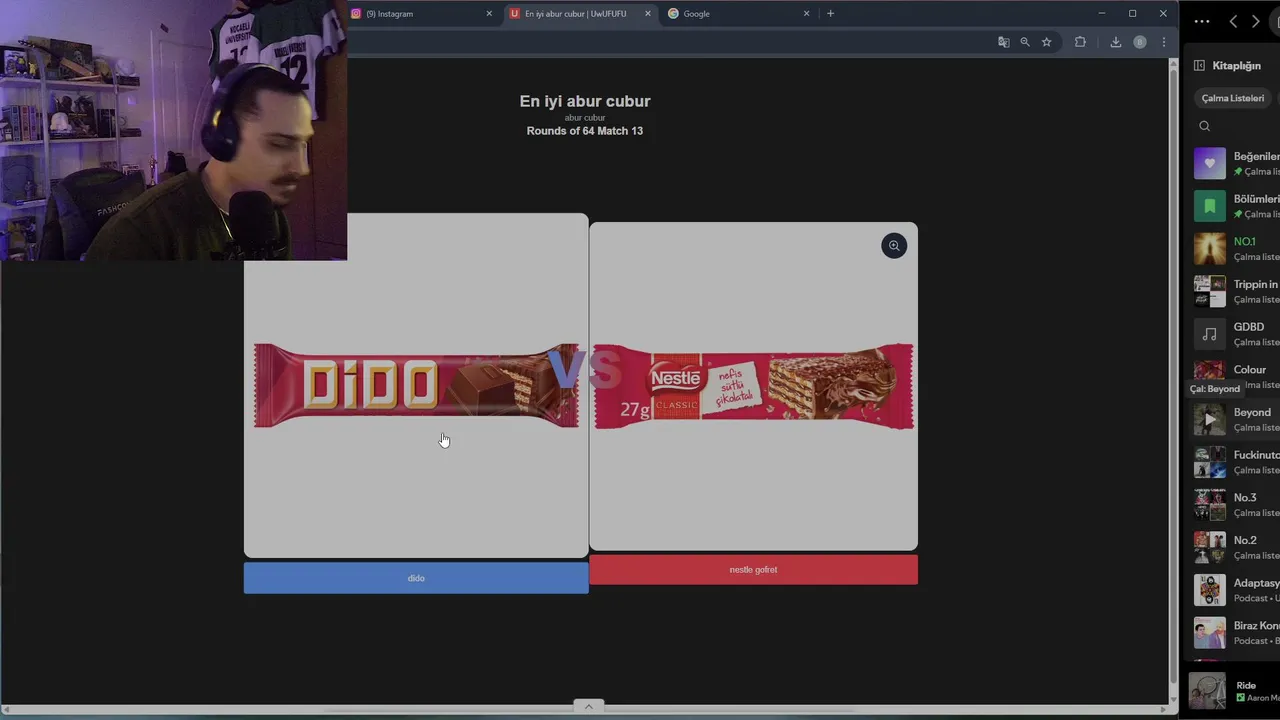
Task: Select the Nestle Classic wafer image
Action: pyautogui.click(x=753, y=386)
